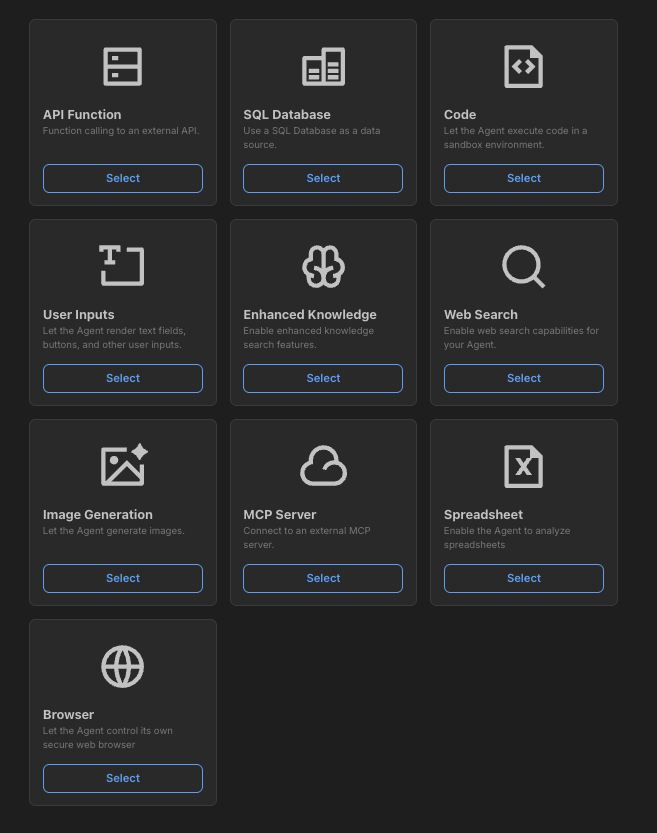The height and width of the screenshot is (833, 657).
Task: Select the Web Search capability
Action: [x=524, y=378]
